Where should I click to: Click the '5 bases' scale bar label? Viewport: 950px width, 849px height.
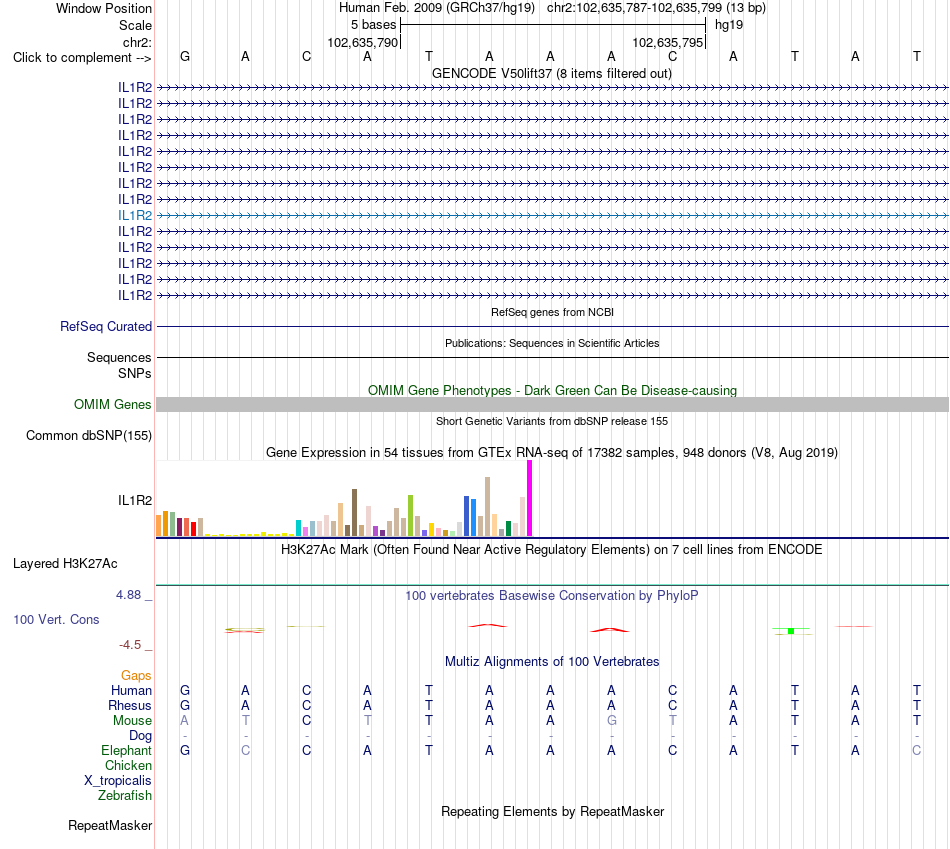point(373,25)
